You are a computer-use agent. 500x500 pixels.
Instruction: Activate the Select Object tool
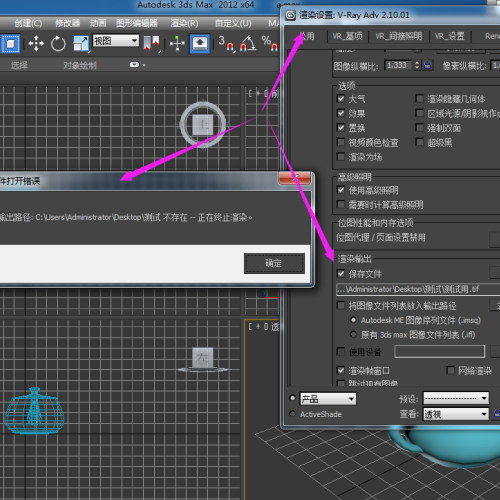[10, 43]
